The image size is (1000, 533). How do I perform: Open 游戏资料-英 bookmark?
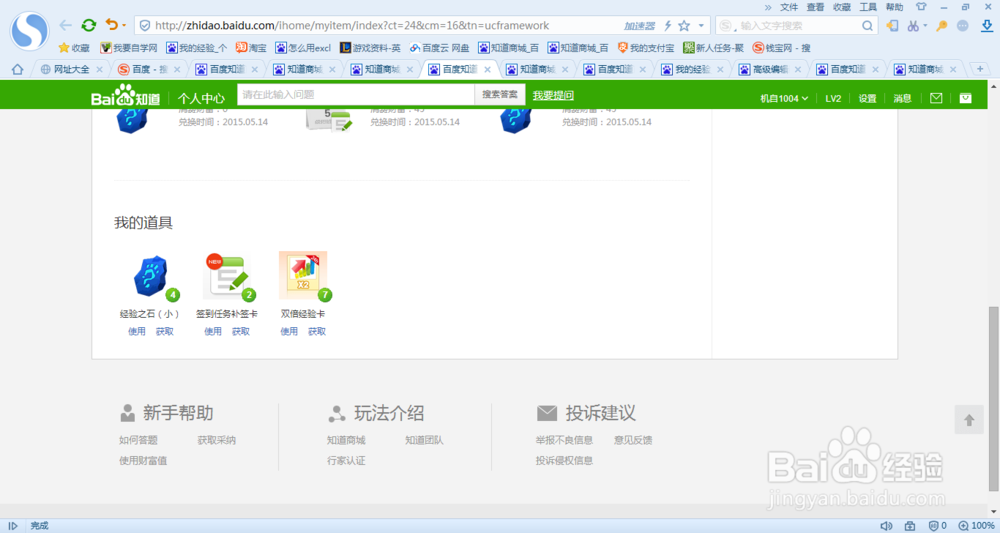pyautogui.click(x=371, y=48)
